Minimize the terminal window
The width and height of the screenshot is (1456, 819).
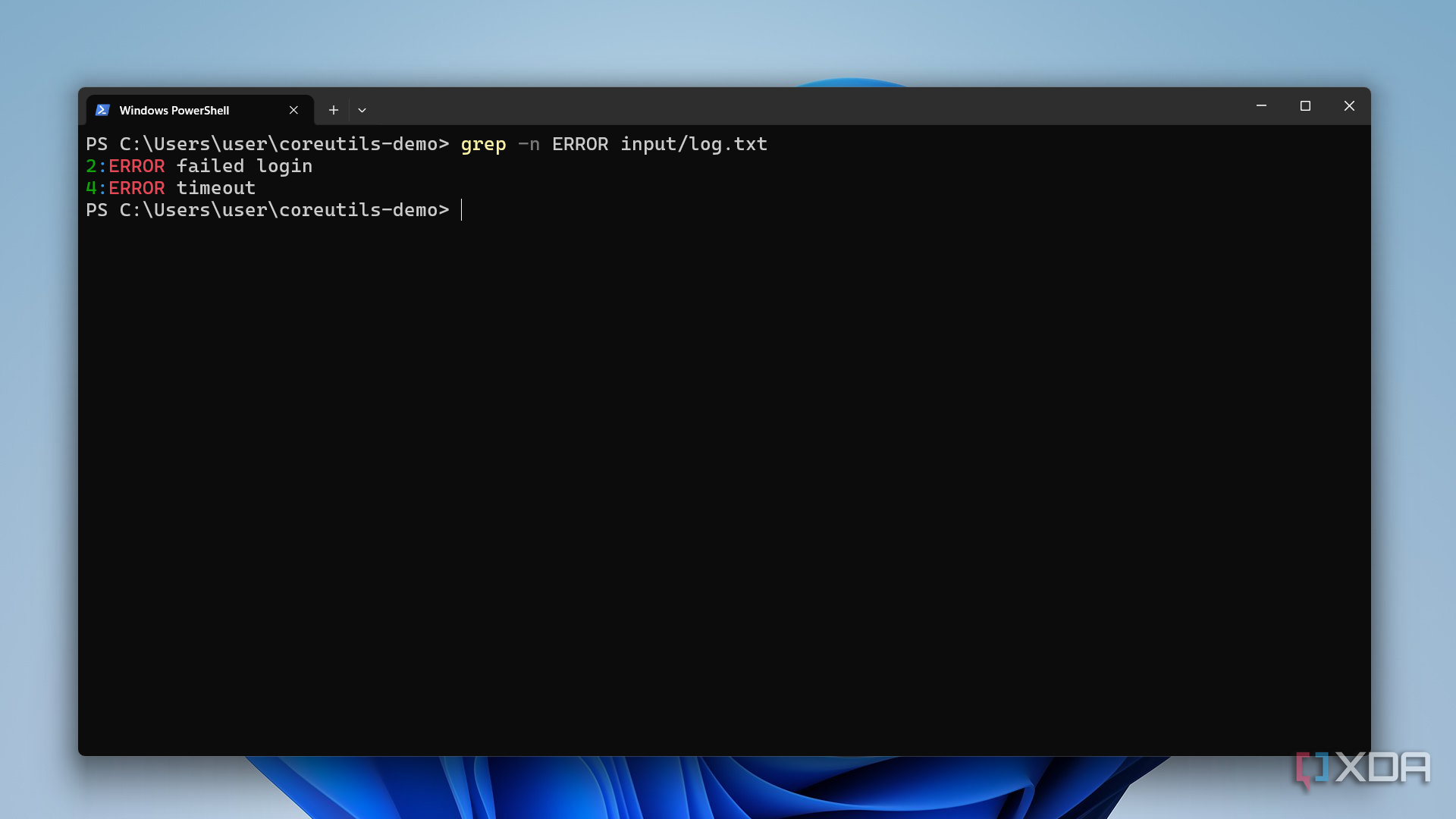[1261, 105]
